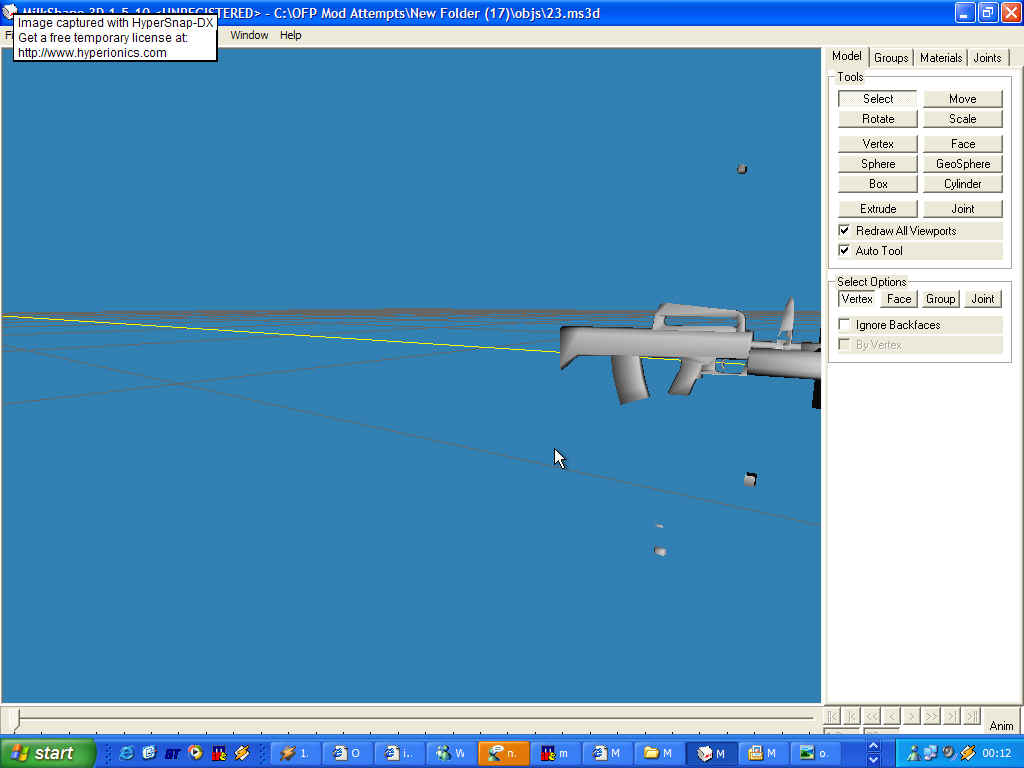Click the network connections tray icon
Viewport: 1024px width, 768px height.
[x=930, y=753]
